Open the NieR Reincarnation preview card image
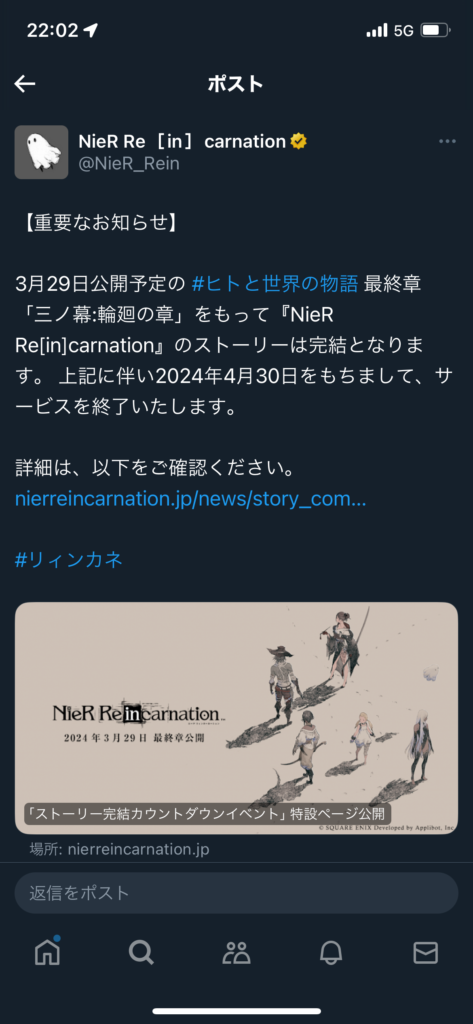This screenshot has height=1024, width=473. (236, 718)
